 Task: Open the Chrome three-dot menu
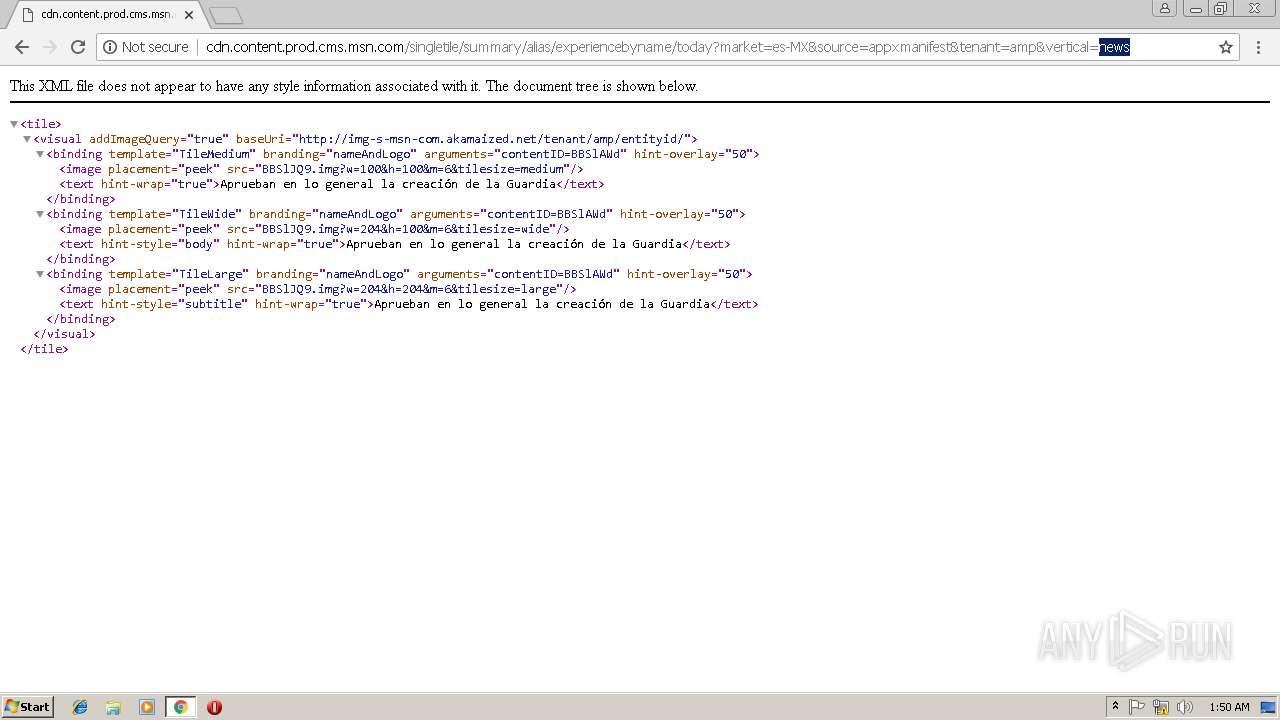click(1258, 47)
